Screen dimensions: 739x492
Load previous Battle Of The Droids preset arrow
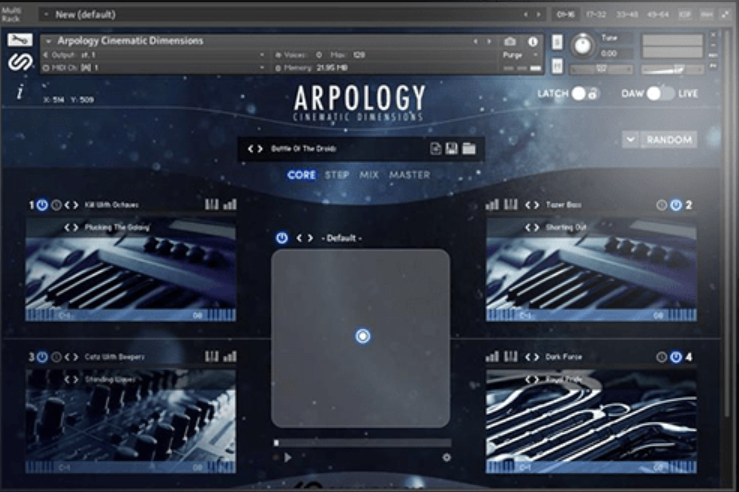click(x=251, y=148)
